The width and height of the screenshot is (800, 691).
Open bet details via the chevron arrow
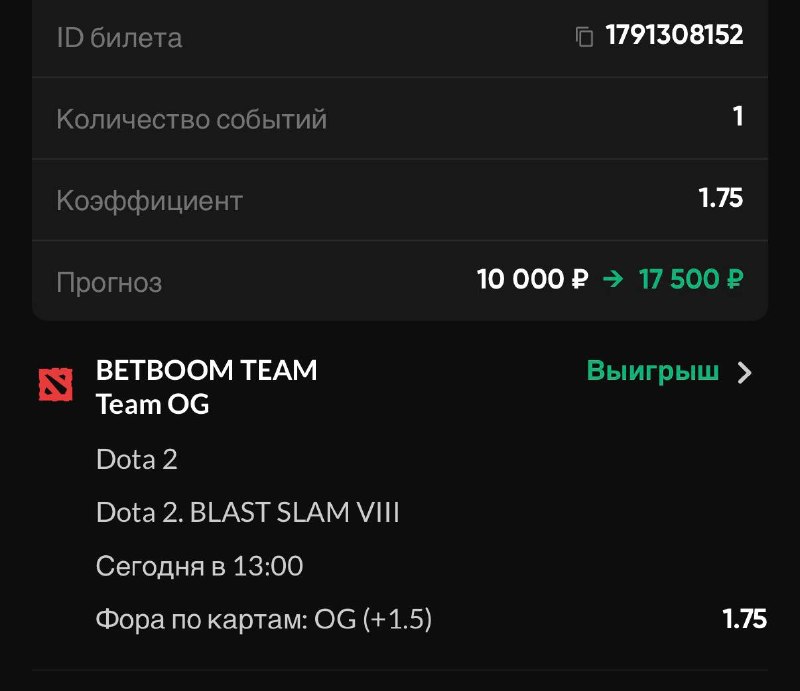pyautogui.click(x=745, y=373)
